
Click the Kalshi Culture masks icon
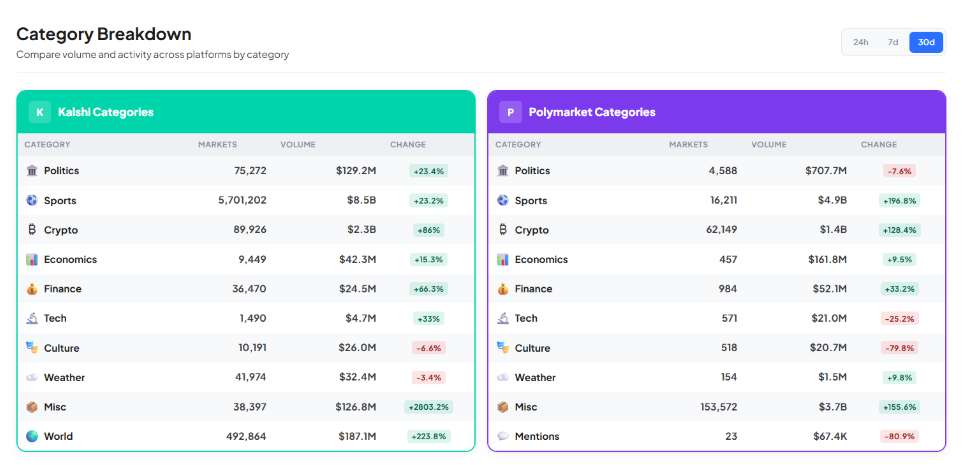click(32, 348)
